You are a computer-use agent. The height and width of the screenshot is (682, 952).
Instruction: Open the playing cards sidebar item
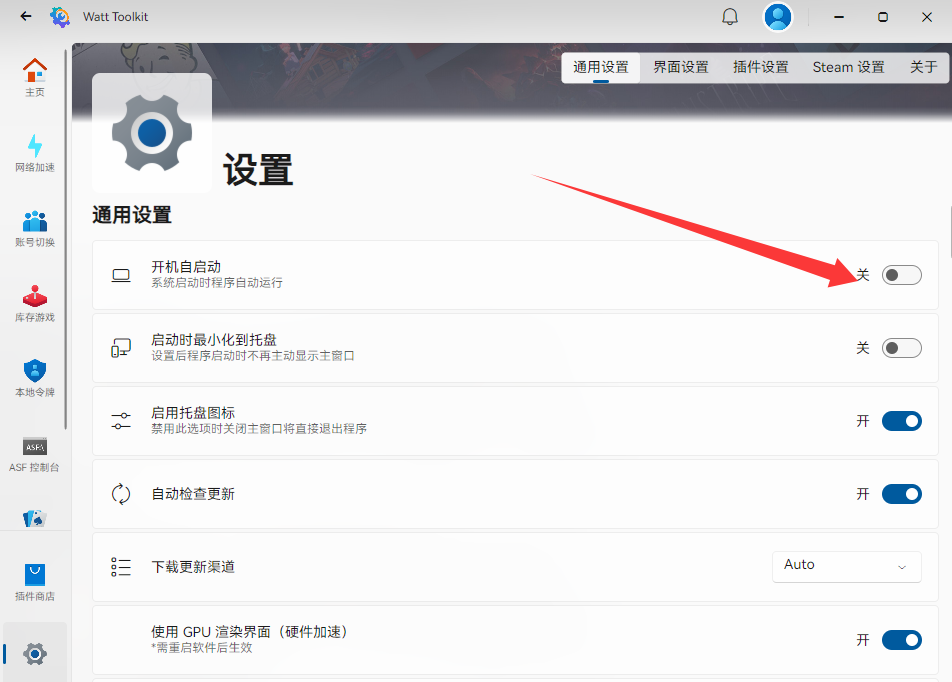pos(35,519)
